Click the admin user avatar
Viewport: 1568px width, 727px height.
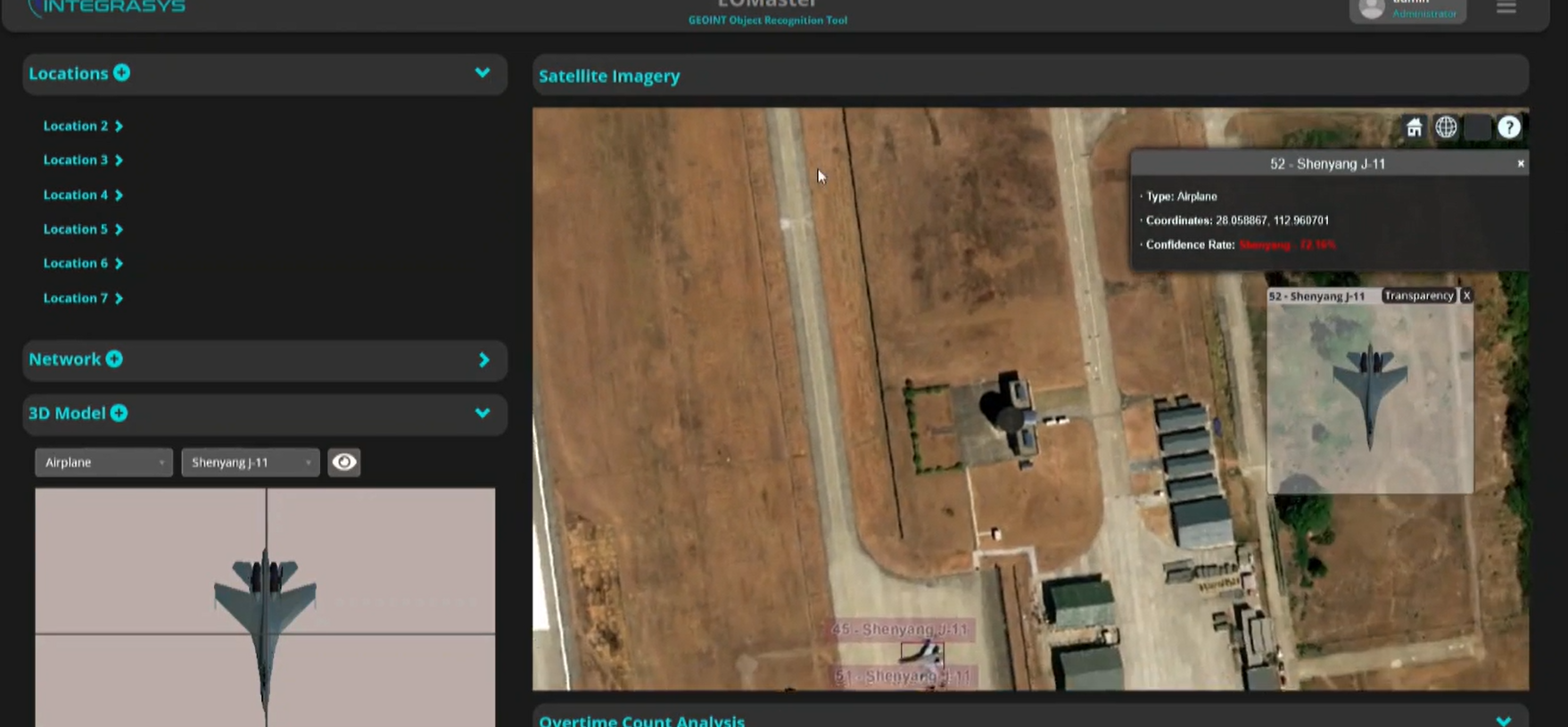(x=1372, y=9)
